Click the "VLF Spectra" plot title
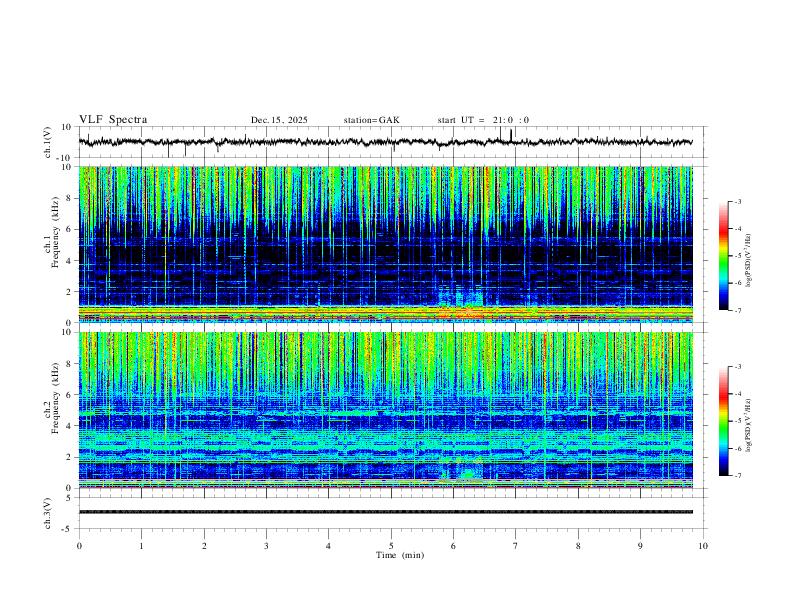This screenshot has width=792, height=612. pos(113,119)
